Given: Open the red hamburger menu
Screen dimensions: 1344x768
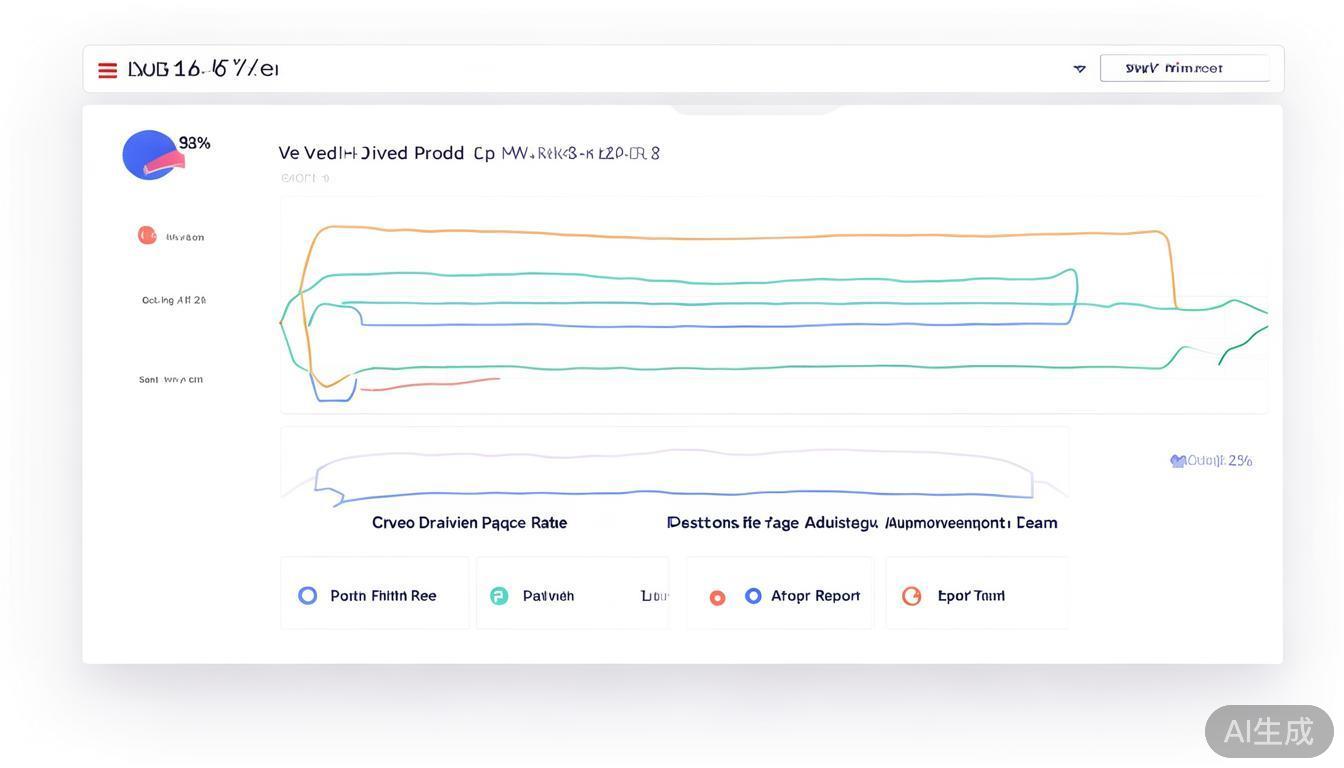Looking at the screenshot, I should [x=107, y=70].
